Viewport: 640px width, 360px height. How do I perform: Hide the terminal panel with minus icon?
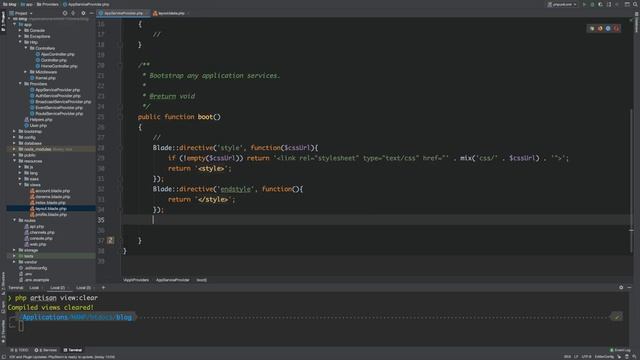pyautogui.click(x=629, y=288)
